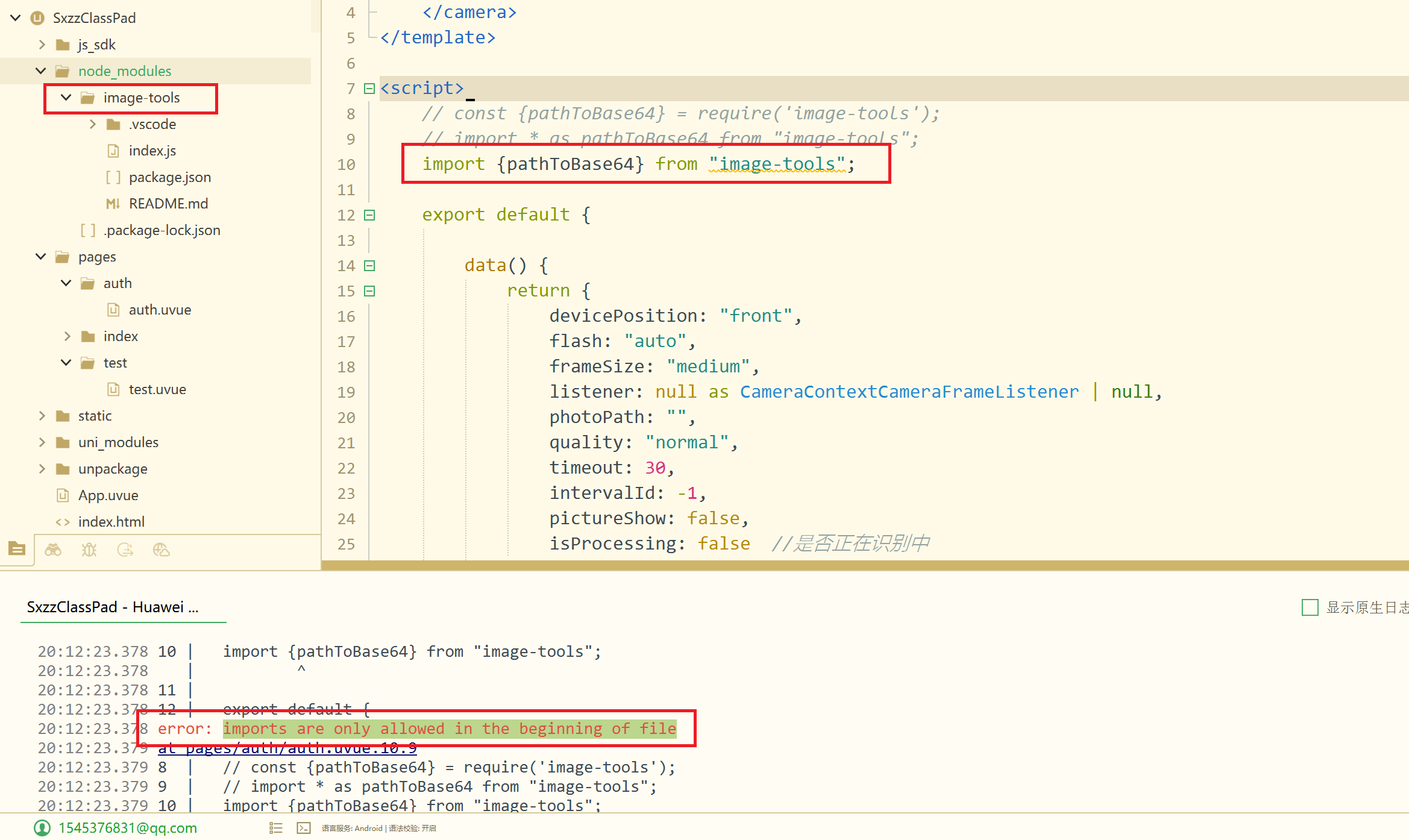Collapse the node_modules folder
1409x840 pixels.
(x=41, y=71)
